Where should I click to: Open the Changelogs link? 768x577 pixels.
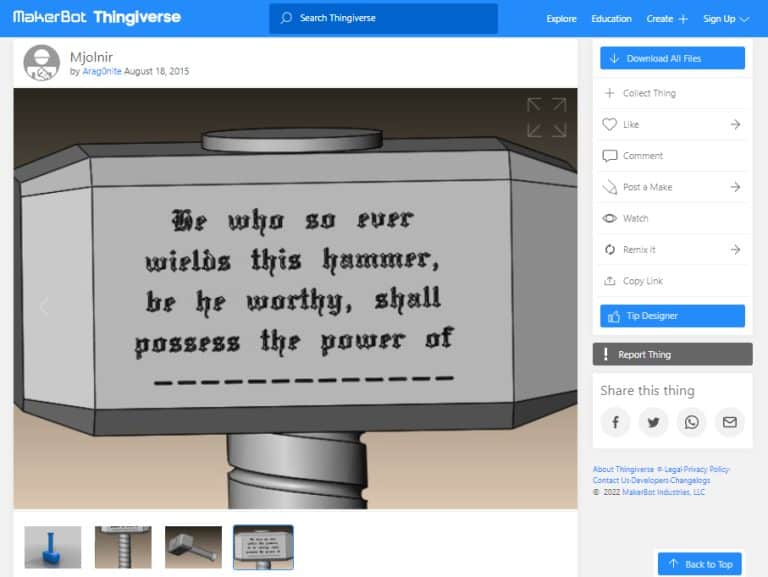(690, 481)
